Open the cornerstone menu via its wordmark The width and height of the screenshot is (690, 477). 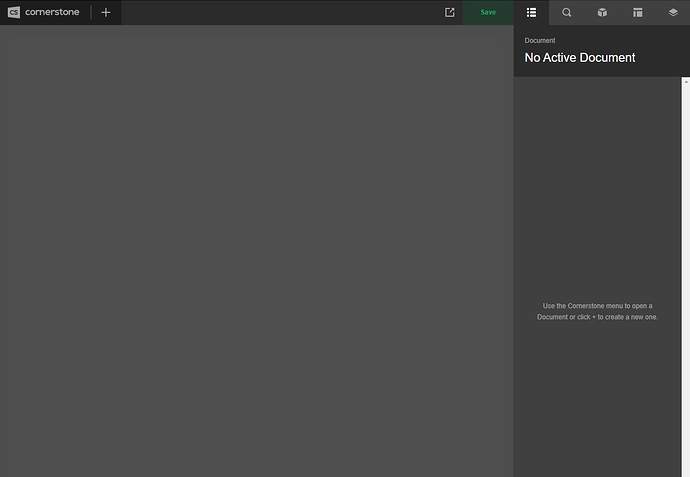pyautogui.click(x=52, y=12)
